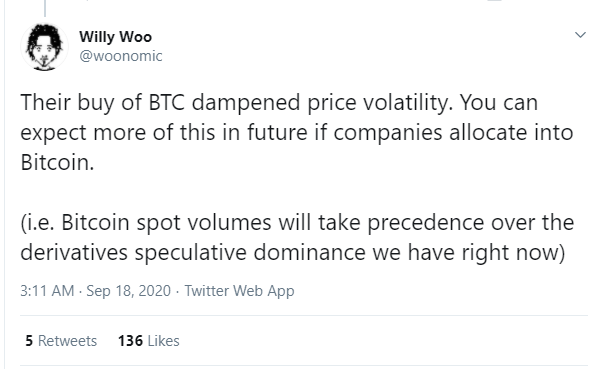Click the line starting '(i.e. Bitcoin spot volumes'

[297, 223]
